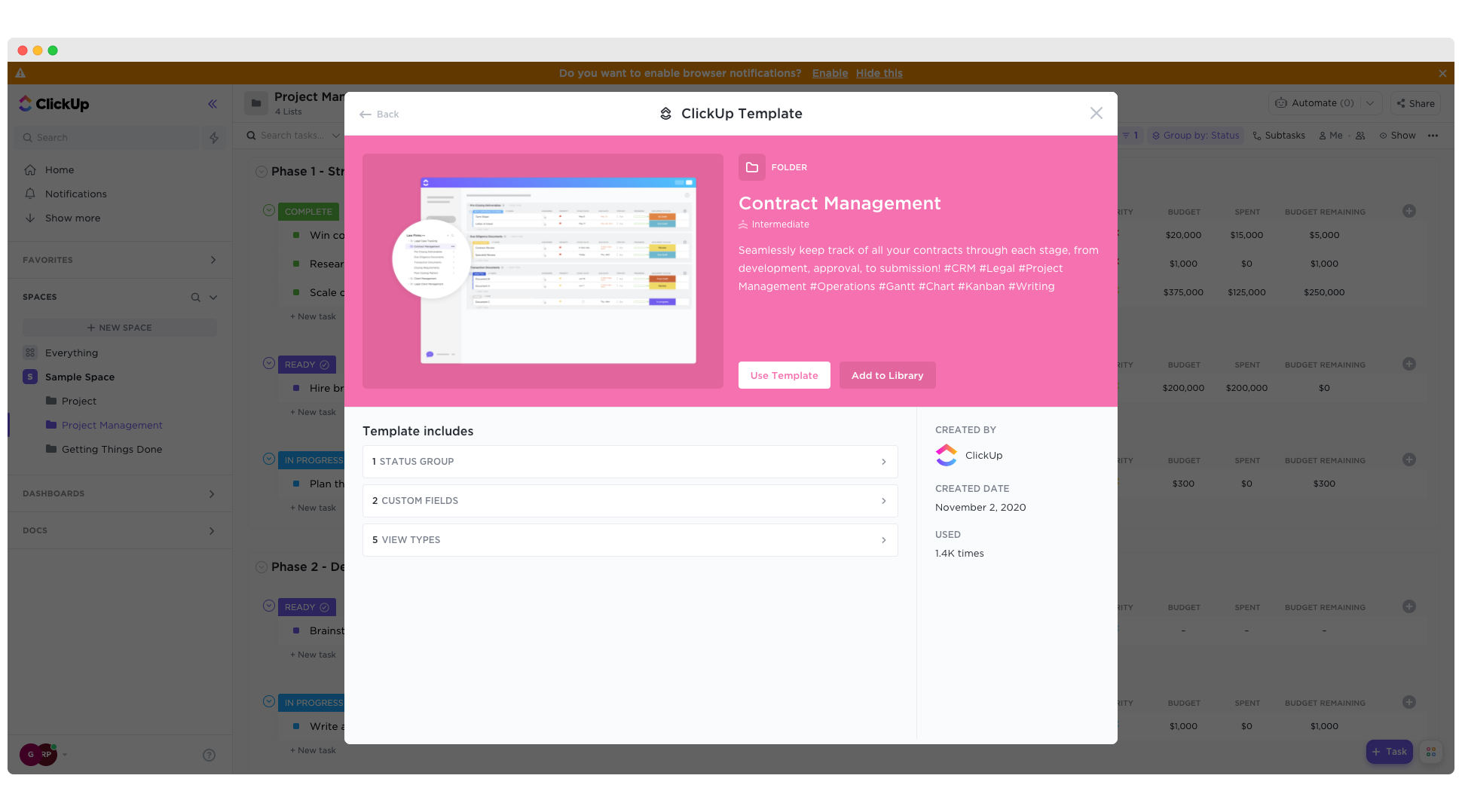Add column in the $20,000 budget group
The height and width of the screenshot is (812, 1462).
pyautogui.click(x=1408, y=212)
